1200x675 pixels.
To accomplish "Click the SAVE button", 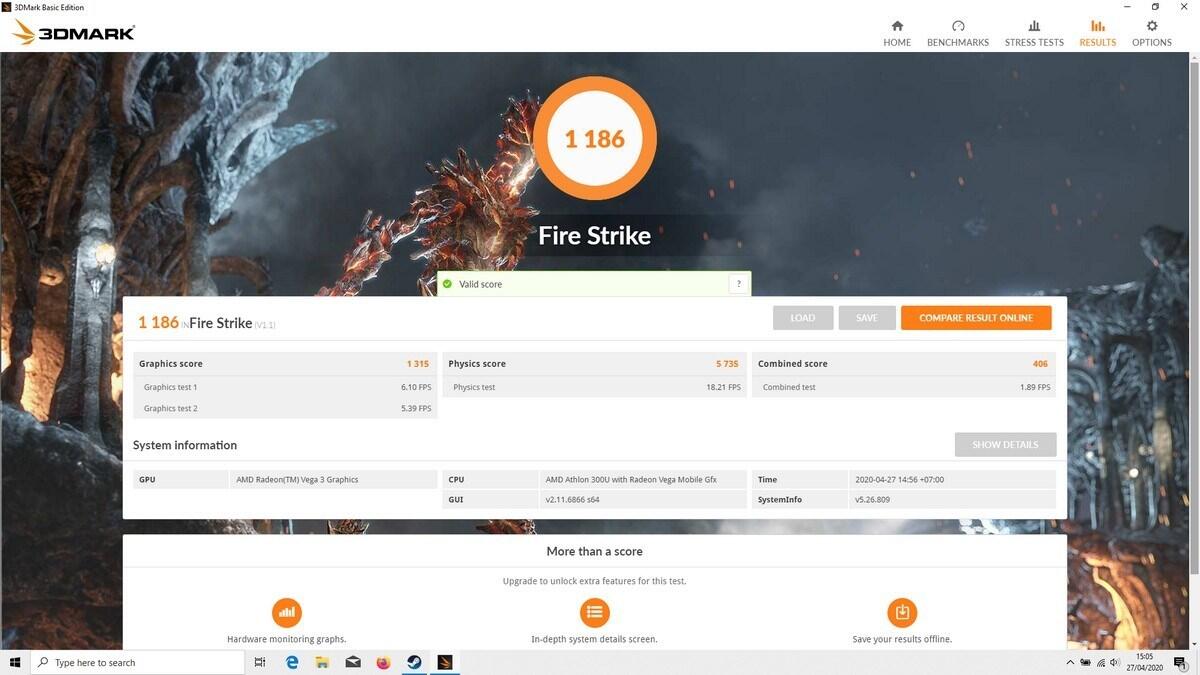I will 867,318.
